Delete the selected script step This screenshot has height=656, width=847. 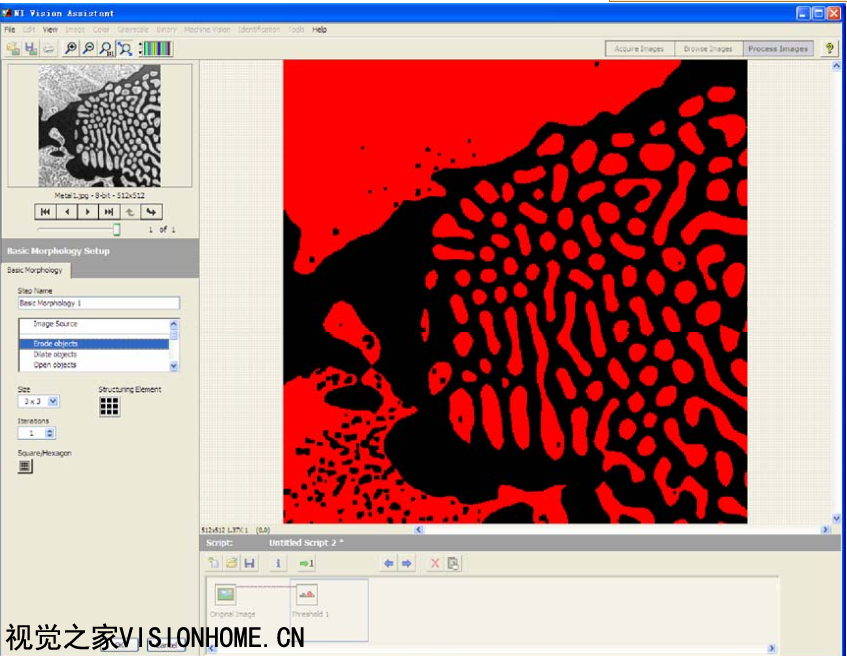point(434,564)
